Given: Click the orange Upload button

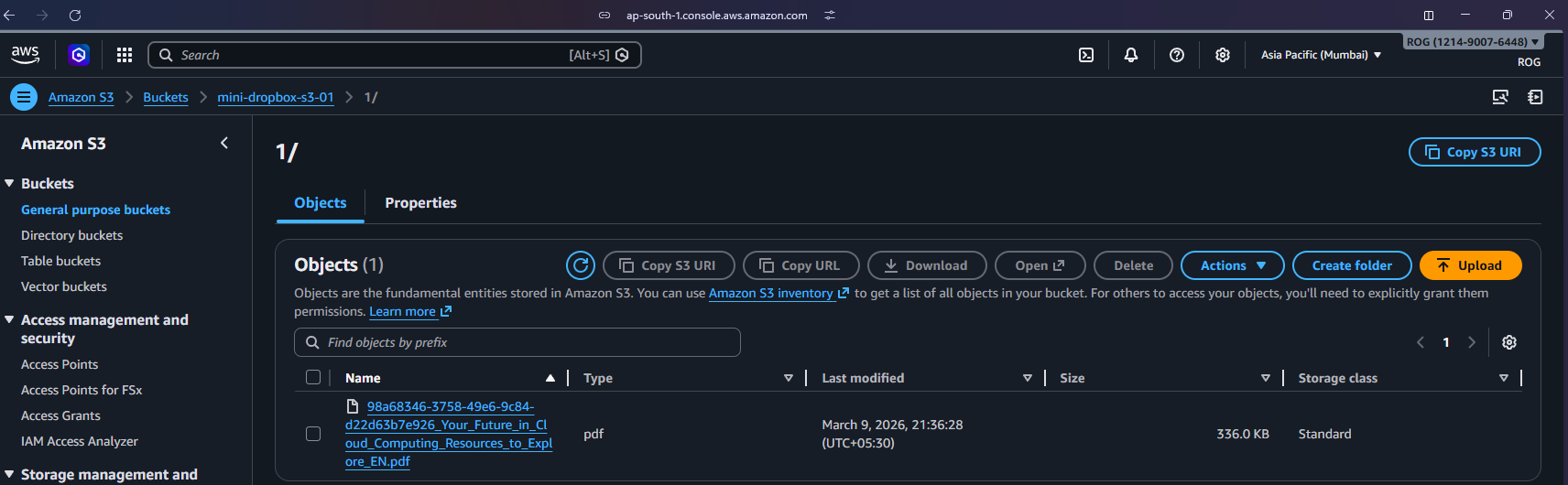Looking at the screenshot, I should tap(1470, 265).
